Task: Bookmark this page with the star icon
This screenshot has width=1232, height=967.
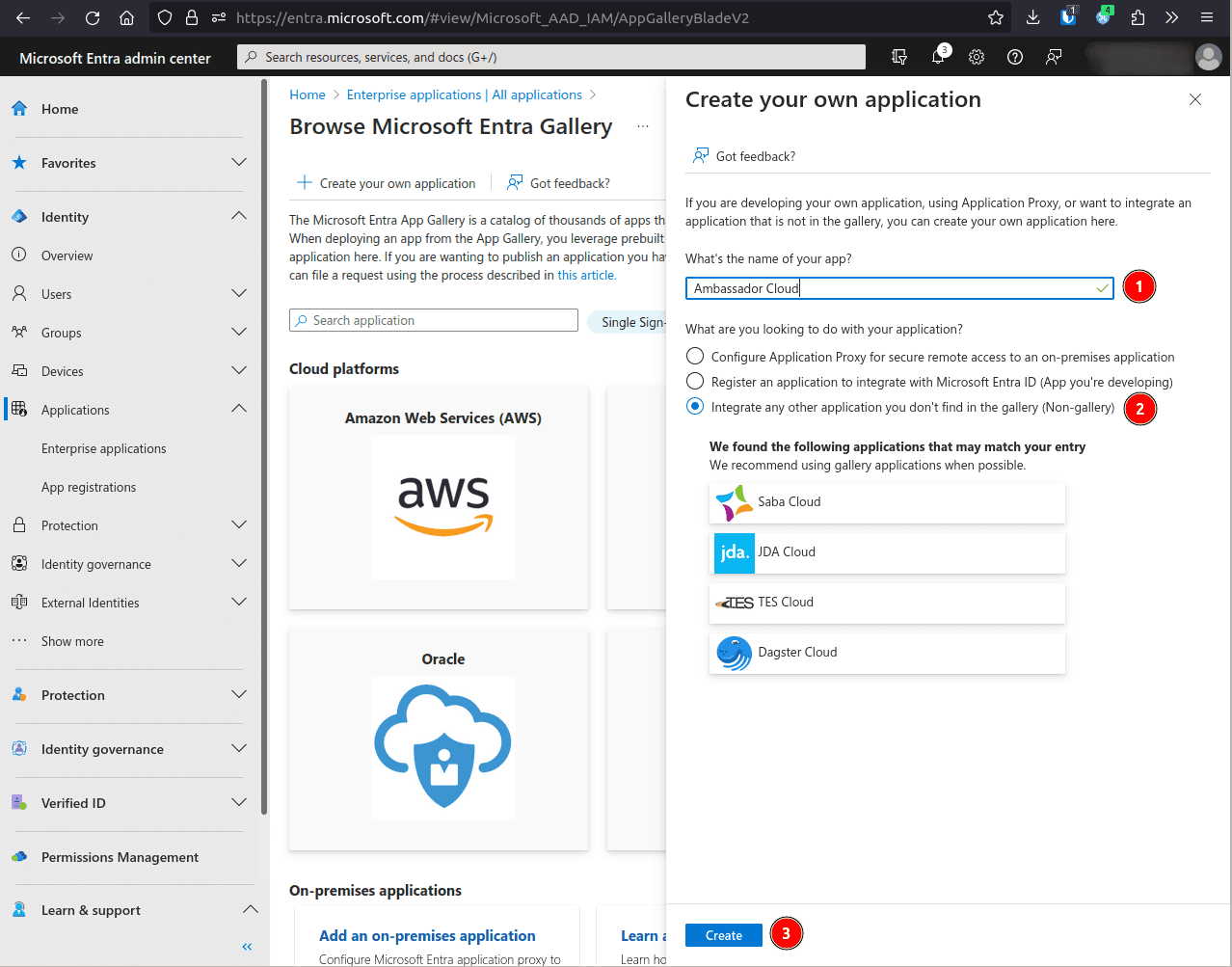Action: tap(996, 17)
